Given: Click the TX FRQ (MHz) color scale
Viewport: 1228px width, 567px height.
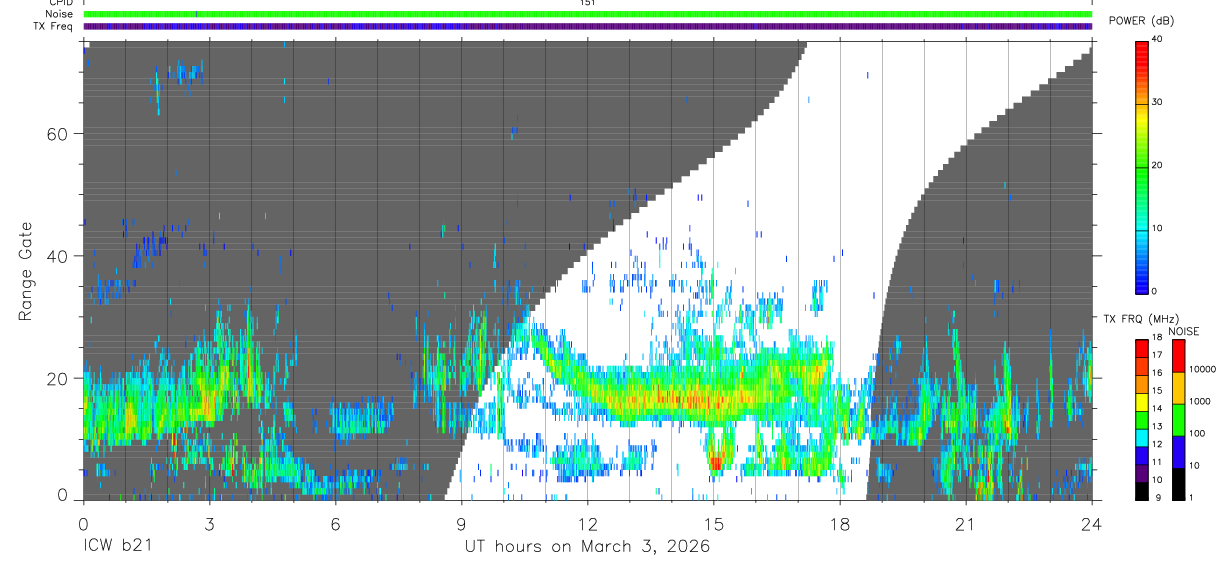Looking at the screenshot, I should click(x=1142, y=419).
